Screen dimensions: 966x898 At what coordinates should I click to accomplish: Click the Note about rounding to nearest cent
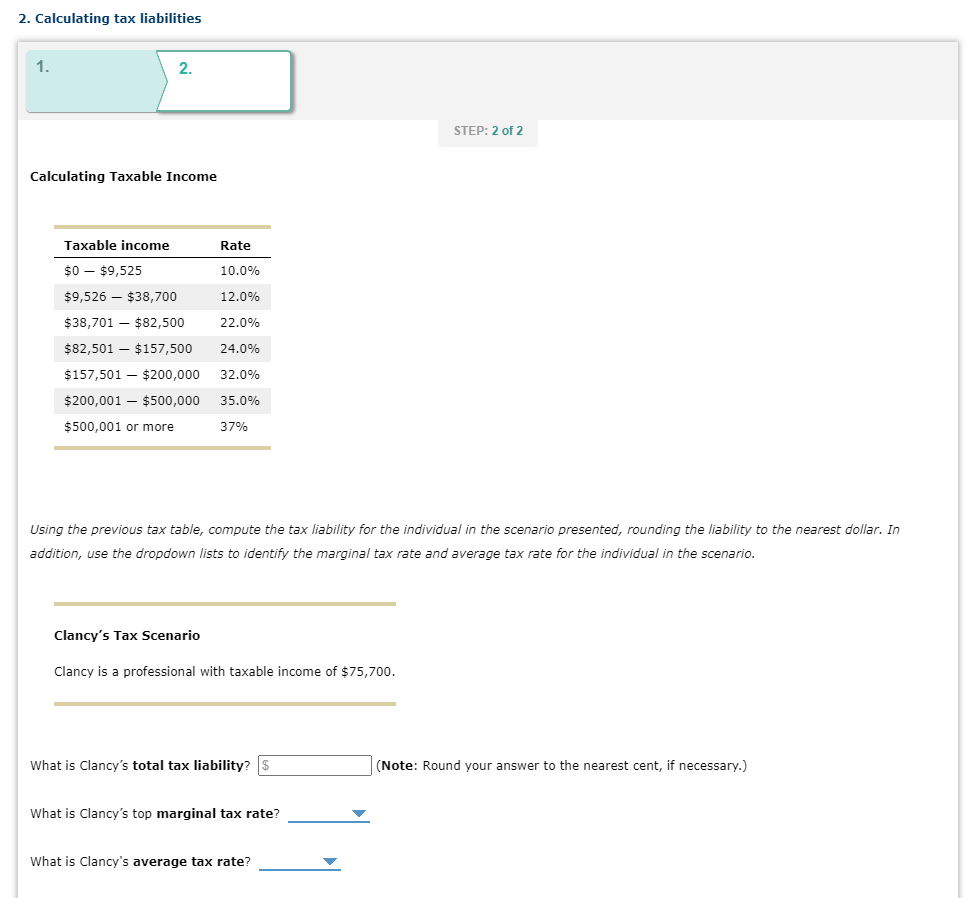(561, 766)
